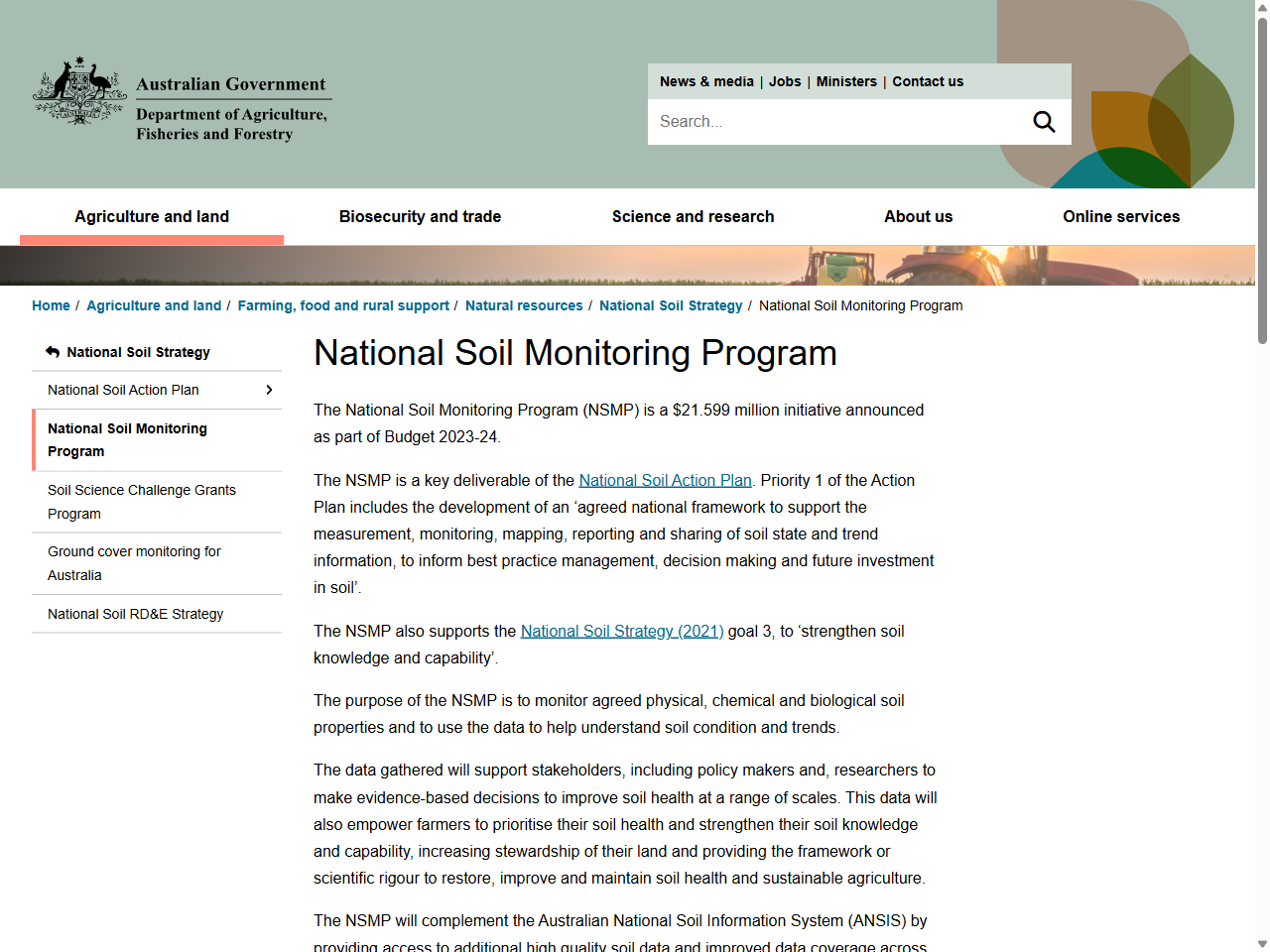Open the Online services menu
Viewport: 1270px width, 952px height.
(x=1121, y=216)
